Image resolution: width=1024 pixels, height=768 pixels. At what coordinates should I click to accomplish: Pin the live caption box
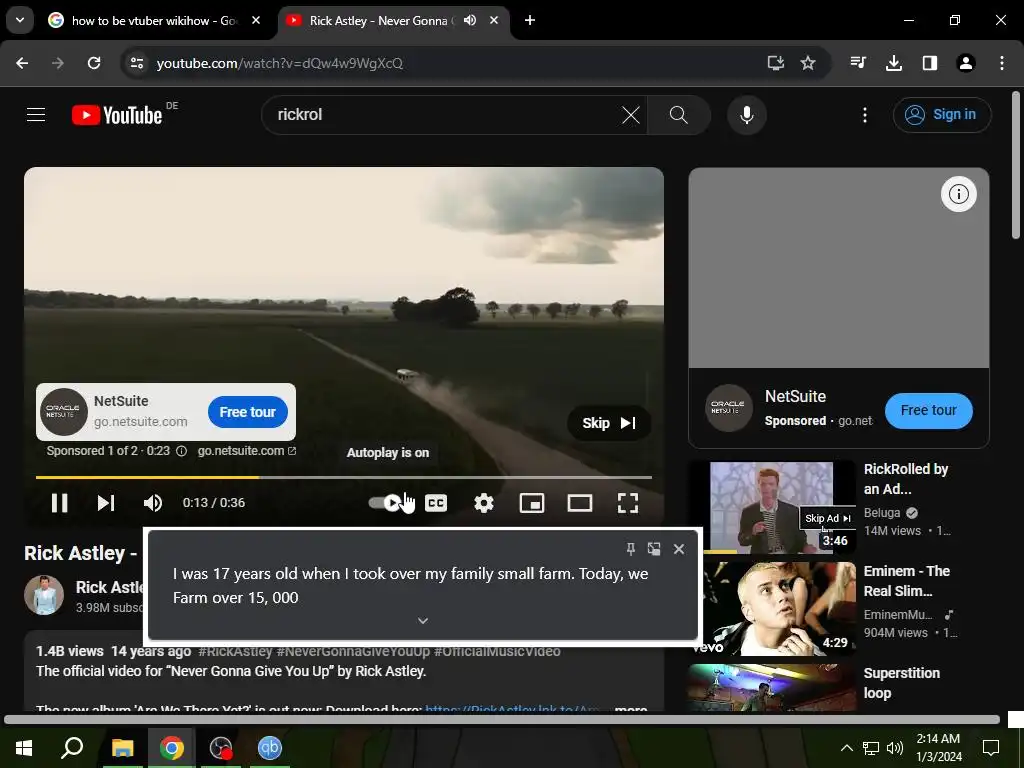pyautogui.click(x=631, y=549)
